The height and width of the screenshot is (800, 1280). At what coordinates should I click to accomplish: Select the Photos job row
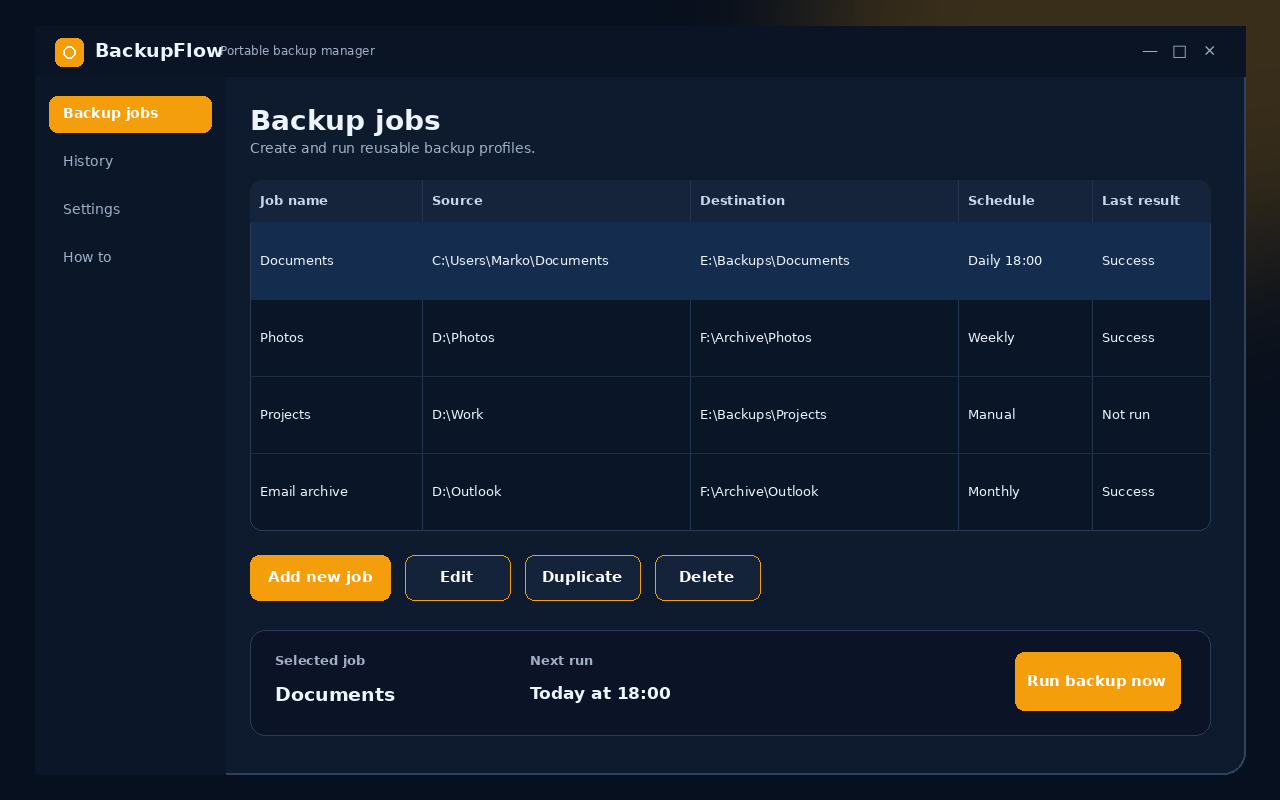coord(730,338)
